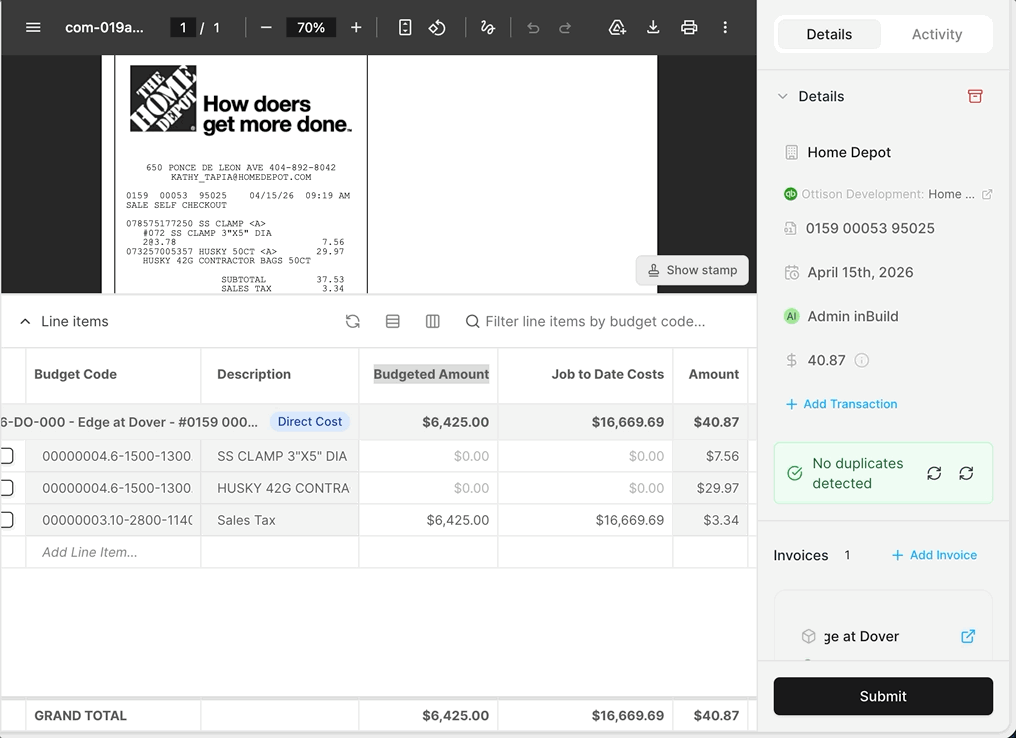Click the info icon next to 40.87
Image resolution: width=1016 pixels, height=738 pixels.
point(861,360)
